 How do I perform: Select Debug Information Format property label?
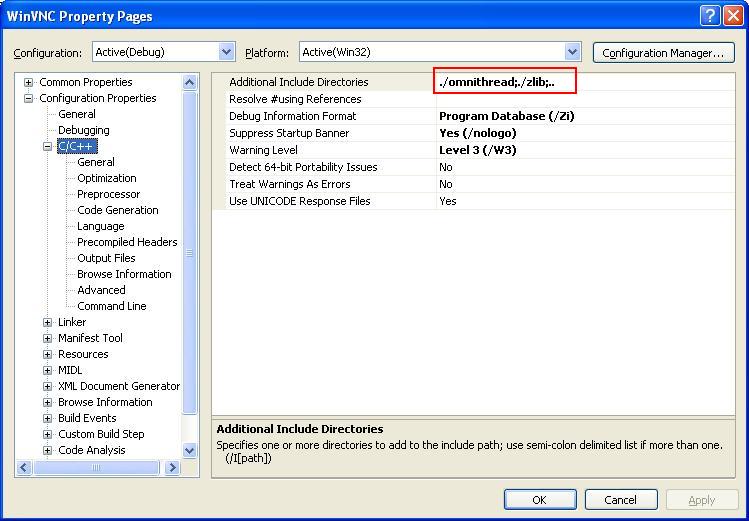click(293, 116)
